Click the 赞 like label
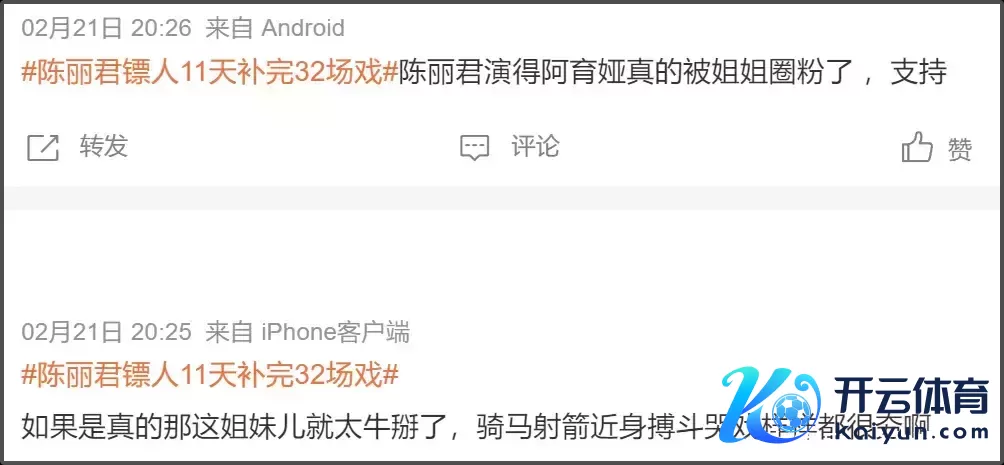The image size is (1004, 465). (x=960, y=149)
